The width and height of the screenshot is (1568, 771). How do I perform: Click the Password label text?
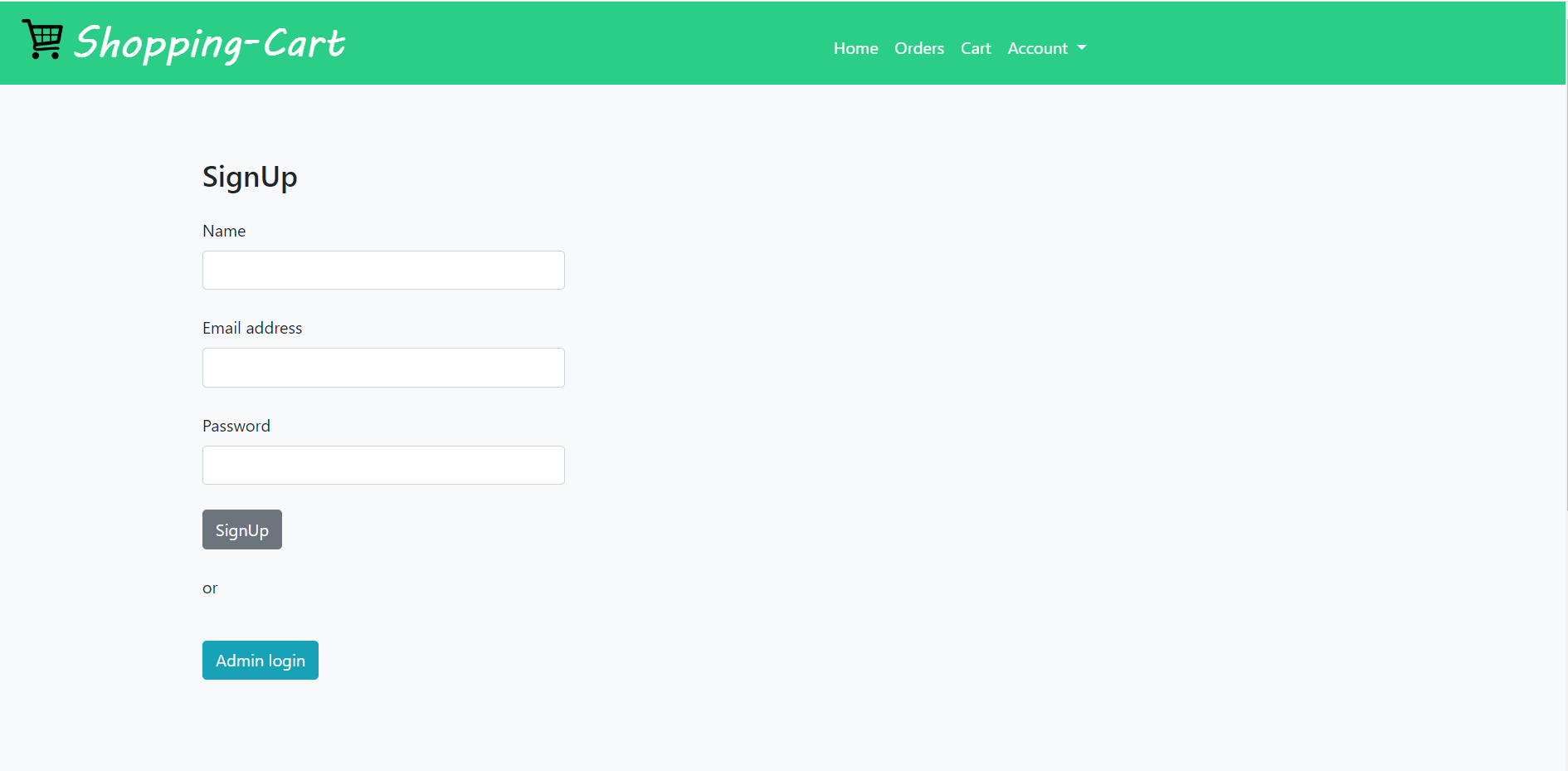pyautogui.click(x=236, y=426)
